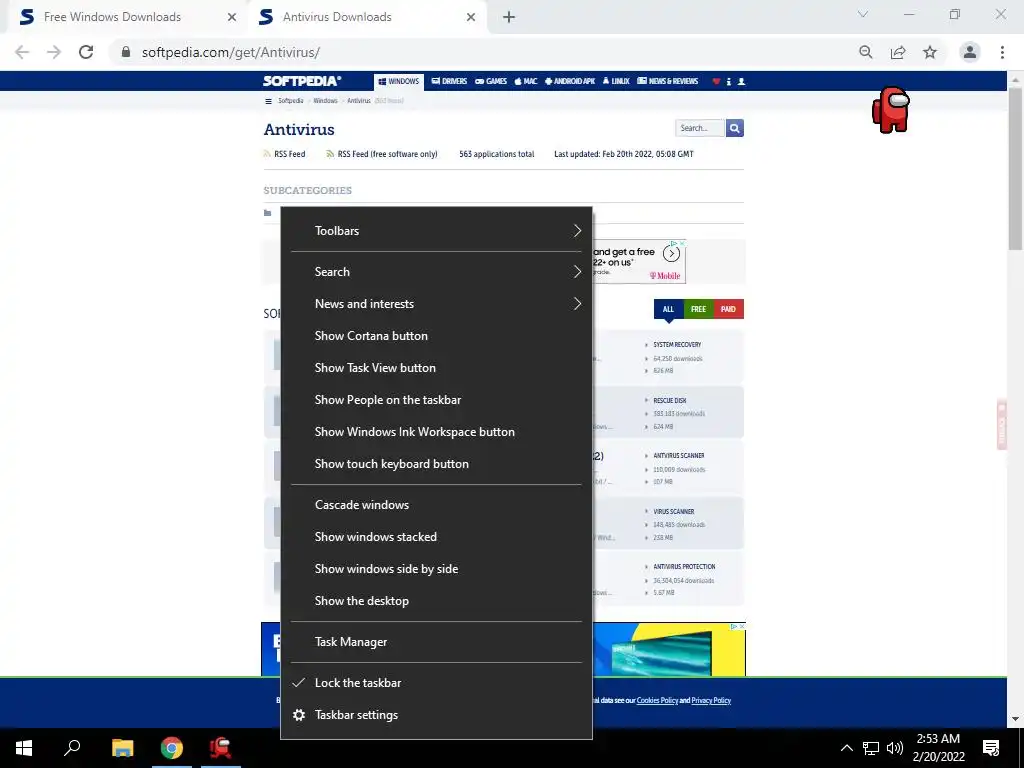Click the user account icon in Softpedia header

coord(741,82)
